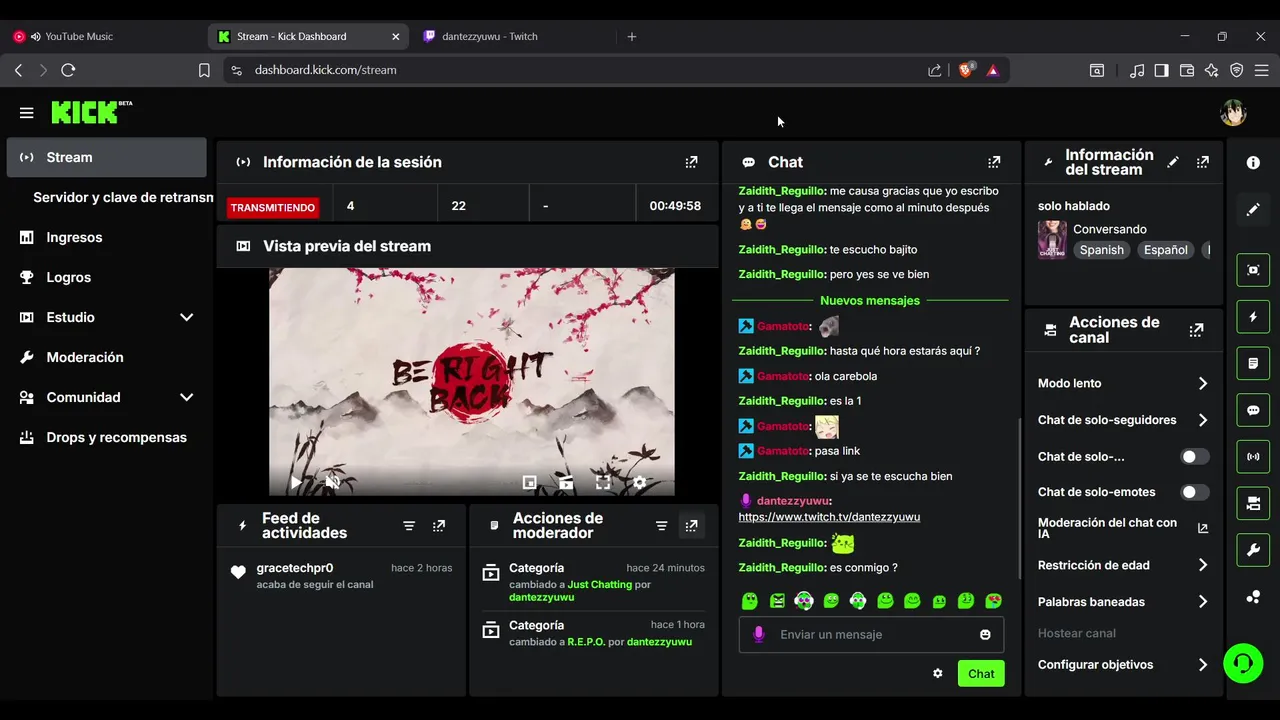This screenshot has height=720, width=1280.
Task: Click the pencil icon in right sidebar
Action: [x=1253, y=210]
